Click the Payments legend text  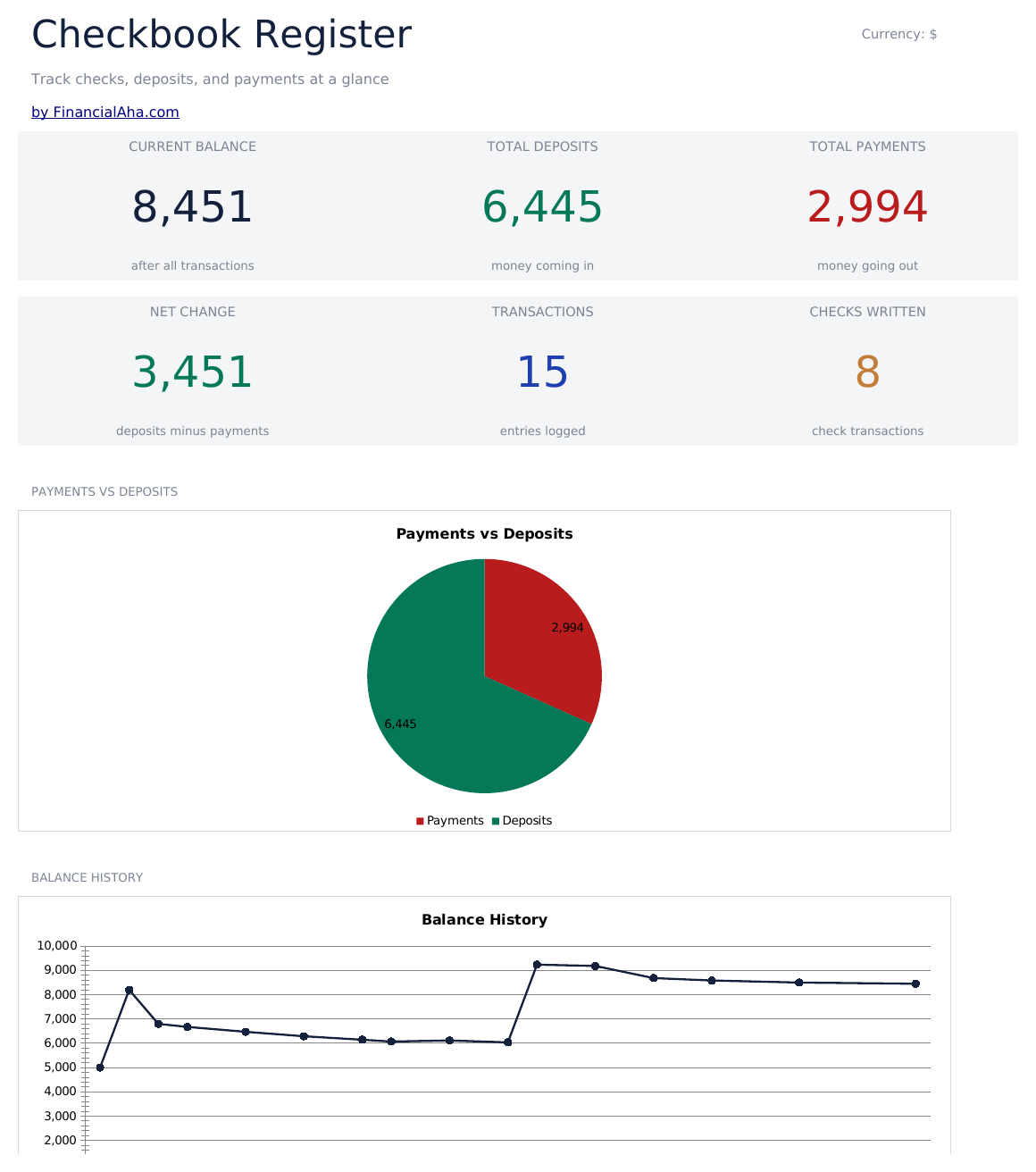click(455, 821)
